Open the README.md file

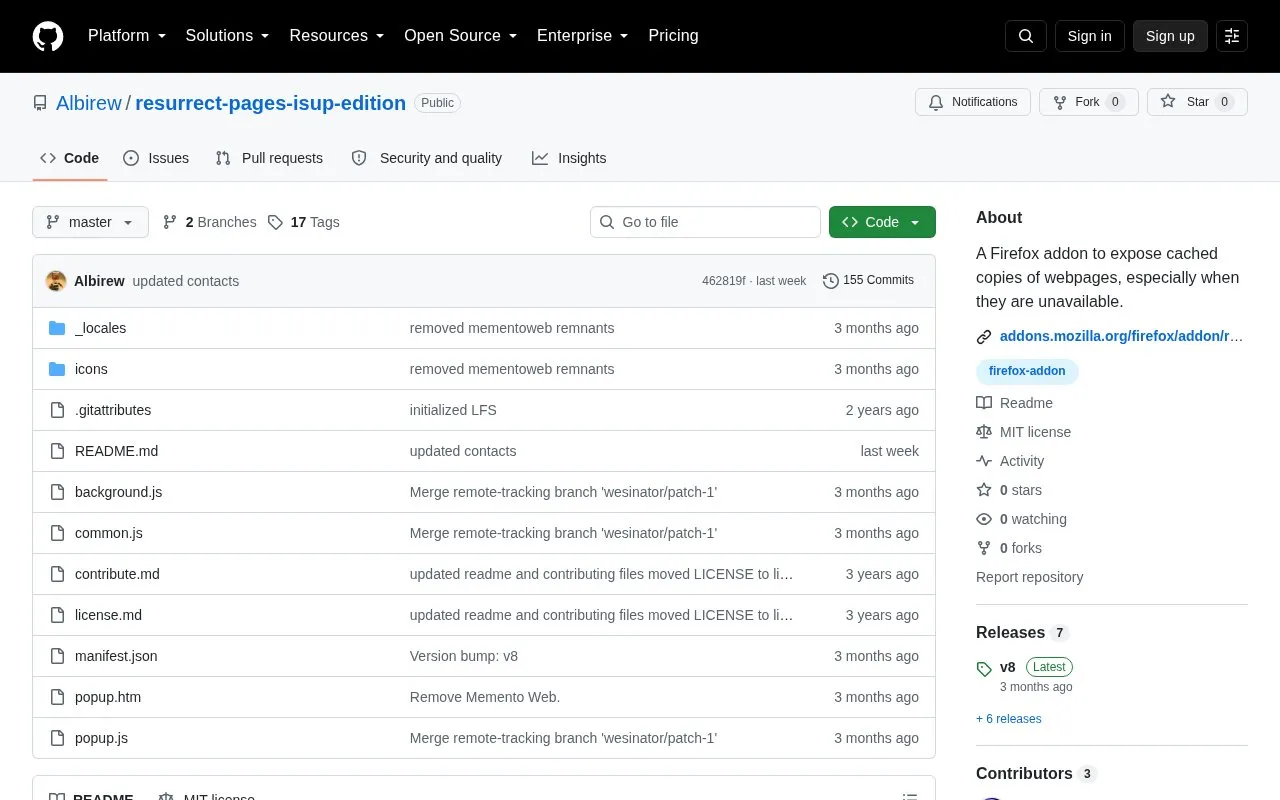click(x=116, y=451)
